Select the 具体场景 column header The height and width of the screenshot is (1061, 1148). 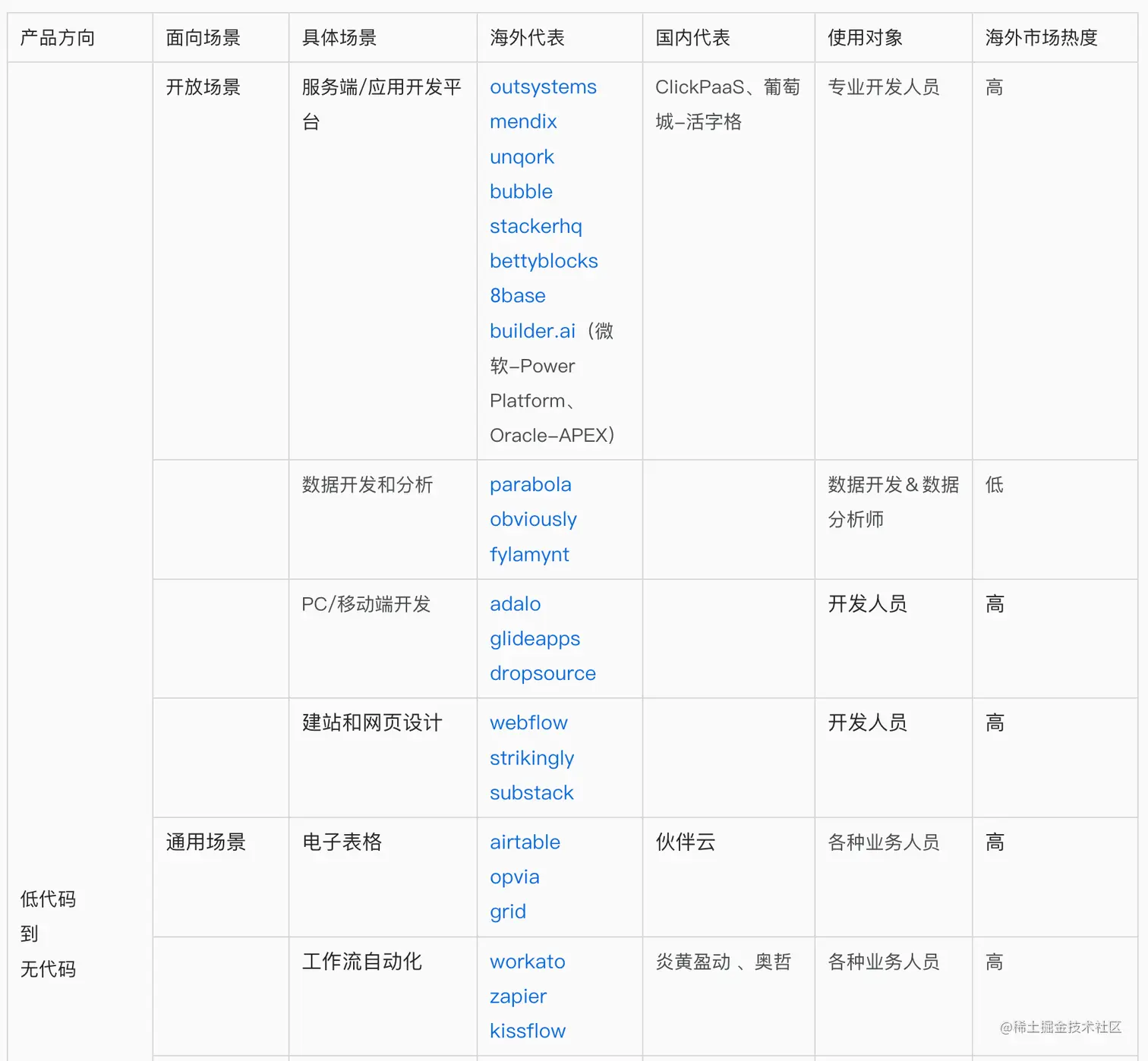tap(383, 37)
